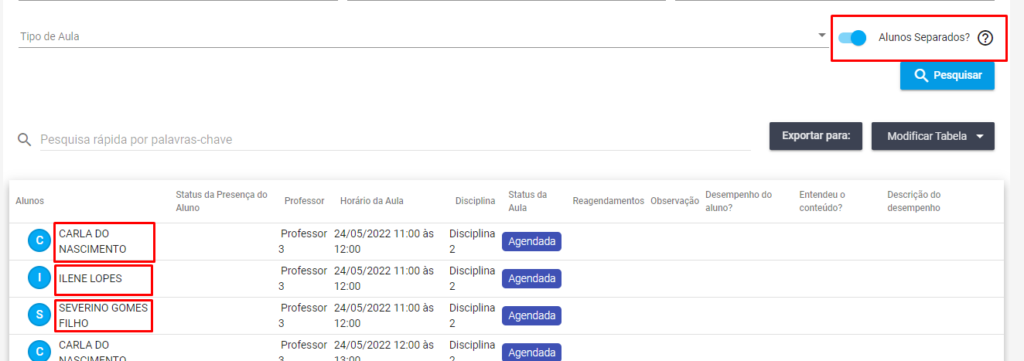This screenshot has height=361, width=1024.
Task: Click avatar icon of first Carla do Nascimento
Action: pyautogui.click(x=39, y=242)
